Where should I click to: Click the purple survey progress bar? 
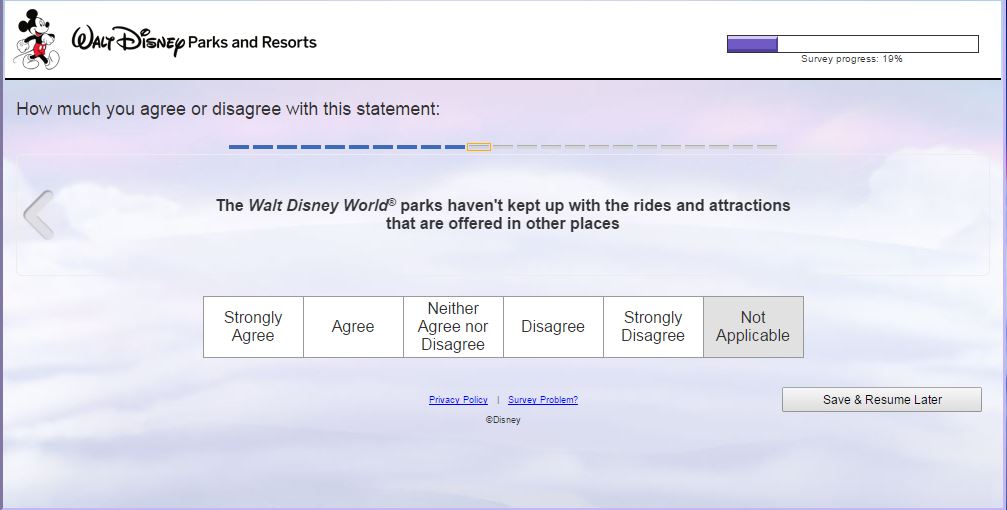(x=852, y=44)
